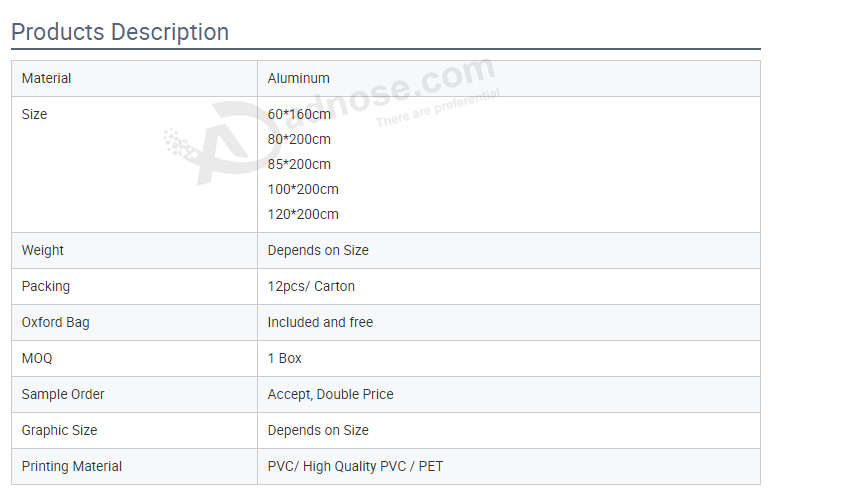Select the 60*160cm size text
867x491 pixels.
pos(299,114)
